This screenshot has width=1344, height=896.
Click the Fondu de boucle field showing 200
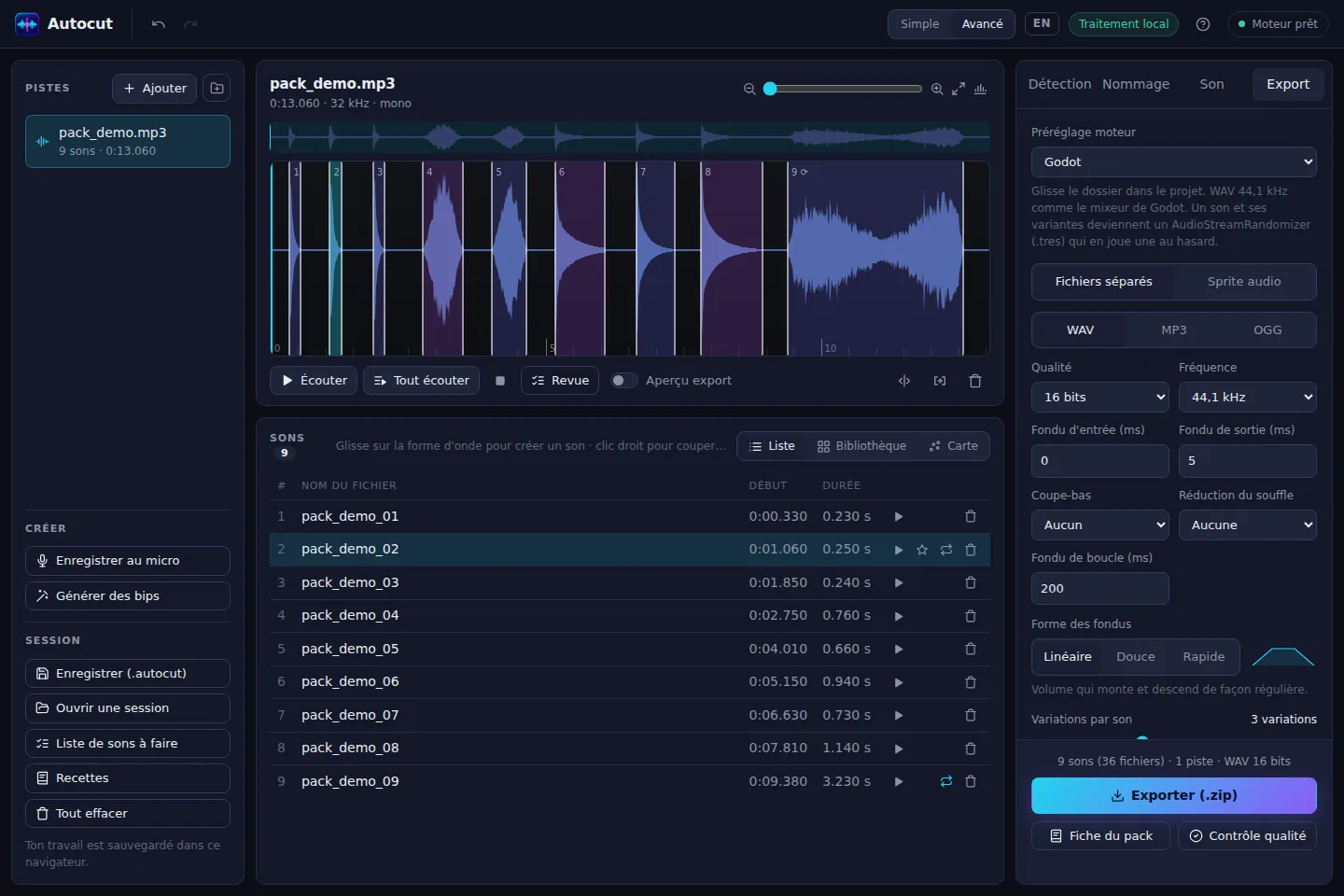pyautogui.click(x=1100, y=589)
